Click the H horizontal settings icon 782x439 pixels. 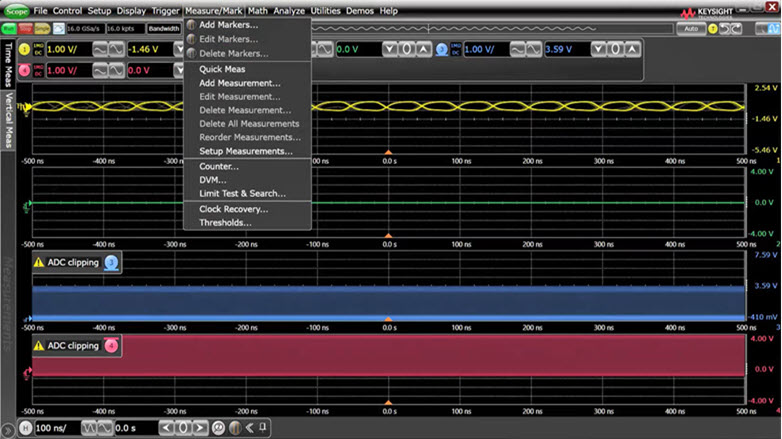25,428
